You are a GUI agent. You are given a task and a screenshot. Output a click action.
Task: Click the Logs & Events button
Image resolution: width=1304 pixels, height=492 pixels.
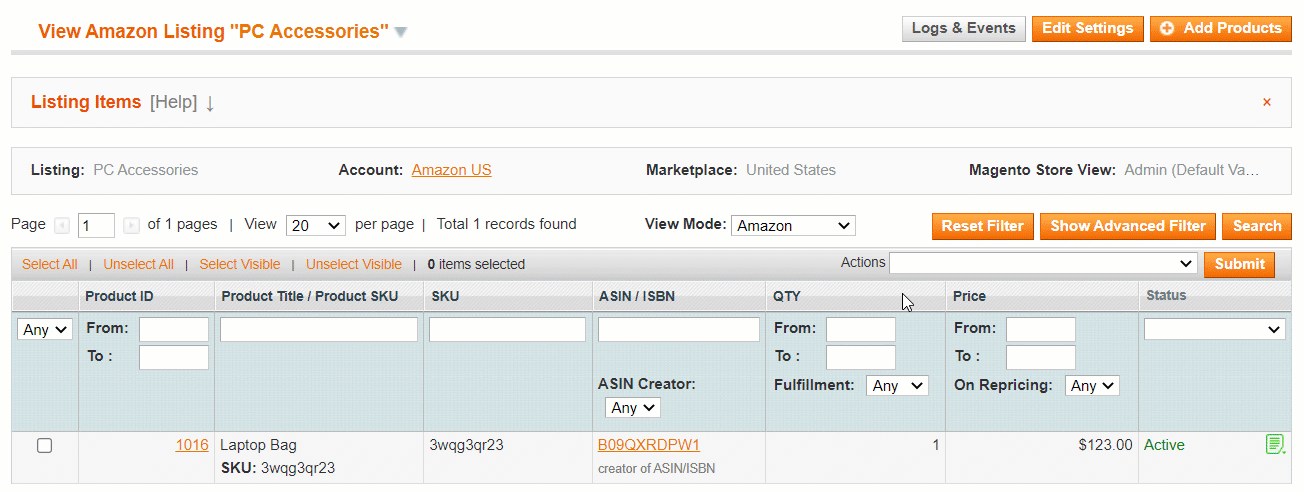pyautogui.click(x=963, y=28)
